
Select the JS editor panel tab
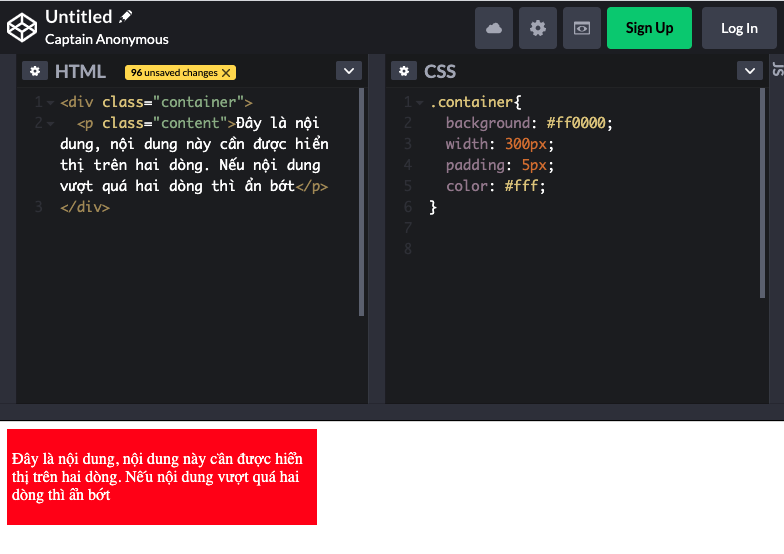tap(777, 69)
